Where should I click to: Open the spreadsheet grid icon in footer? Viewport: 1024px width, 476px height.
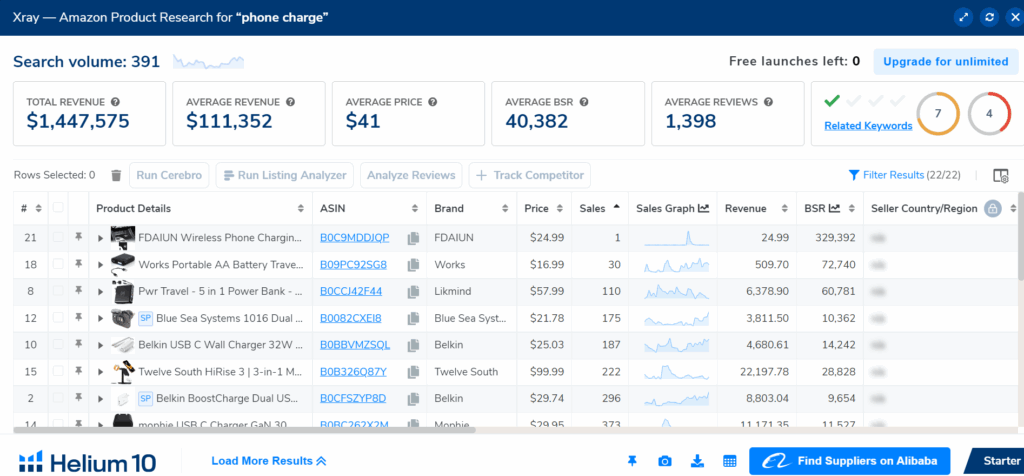coord(730,462)
